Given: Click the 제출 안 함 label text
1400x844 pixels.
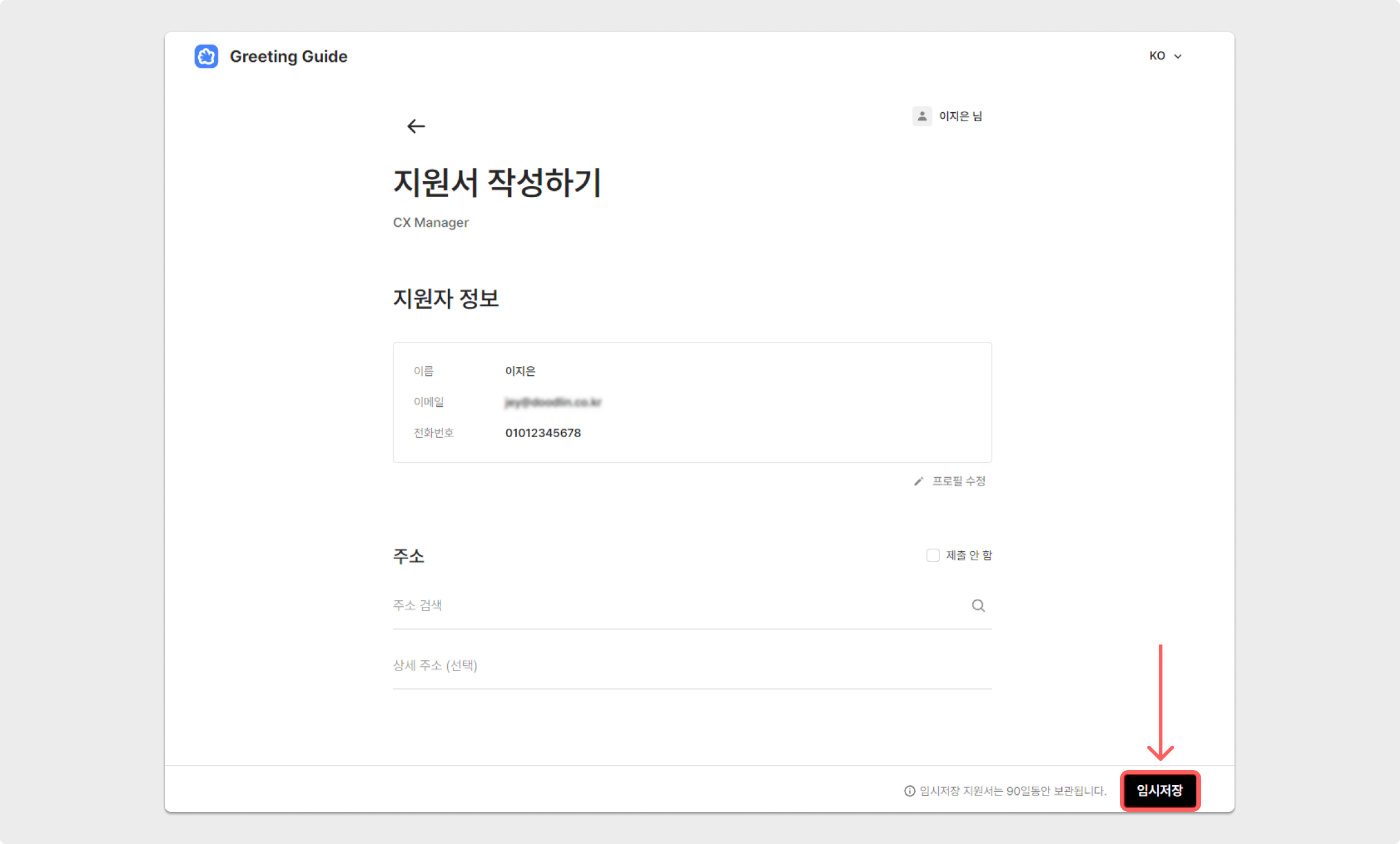Looking at the screenshot, I should pos(968,555).
